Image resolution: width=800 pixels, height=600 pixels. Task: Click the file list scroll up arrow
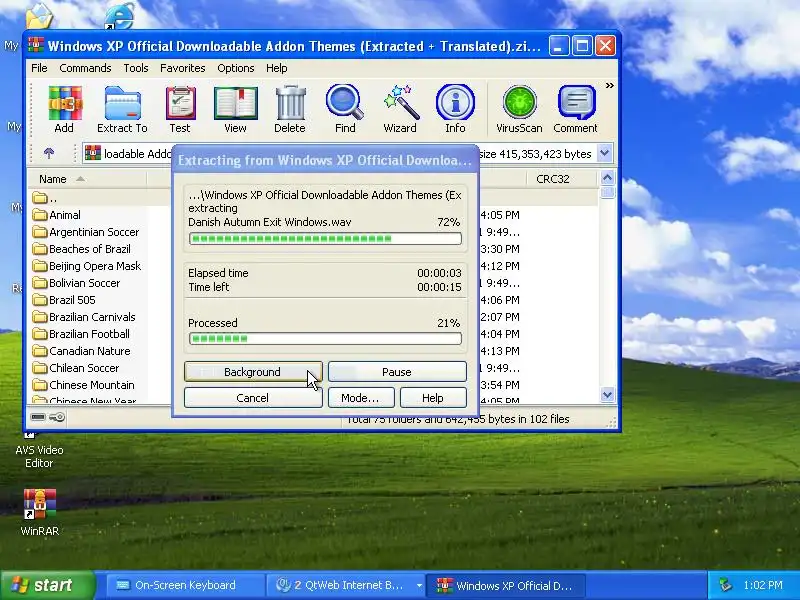tap(607, 178)
